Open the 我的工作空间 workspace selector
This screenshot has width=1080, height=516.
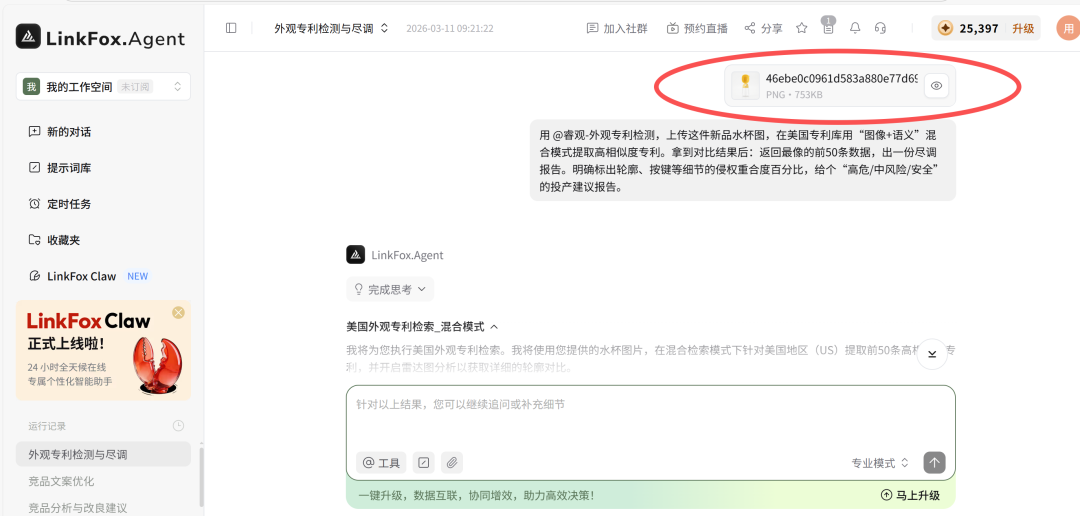[103, 87]
